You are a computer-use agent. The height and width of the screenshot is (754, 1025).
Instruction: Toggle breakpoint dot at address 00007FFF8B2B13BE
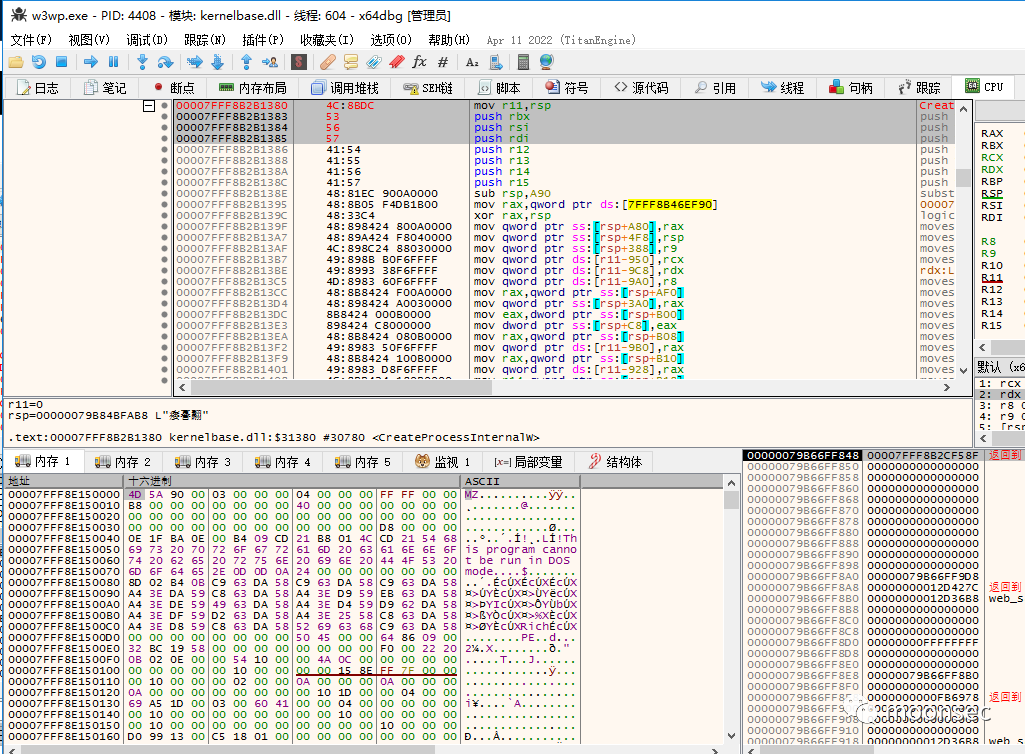(x=165, y=271)
